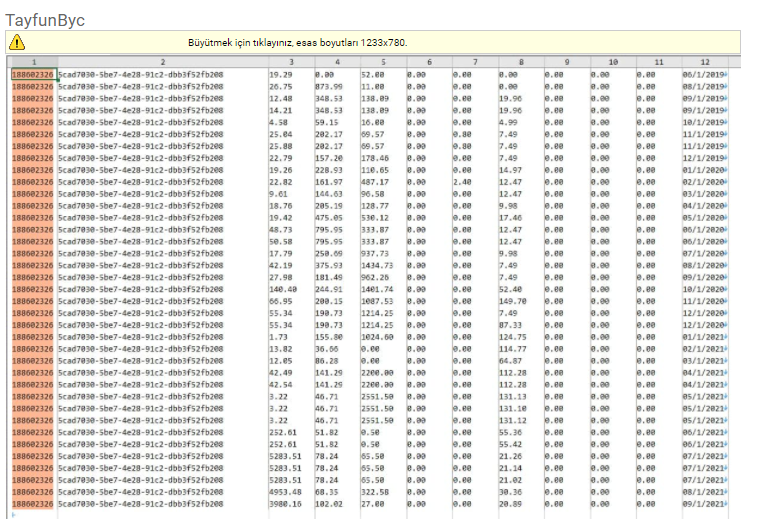Click cell with value 4953.48
This screenshot has width=762, height=526.
click(285, 491)
